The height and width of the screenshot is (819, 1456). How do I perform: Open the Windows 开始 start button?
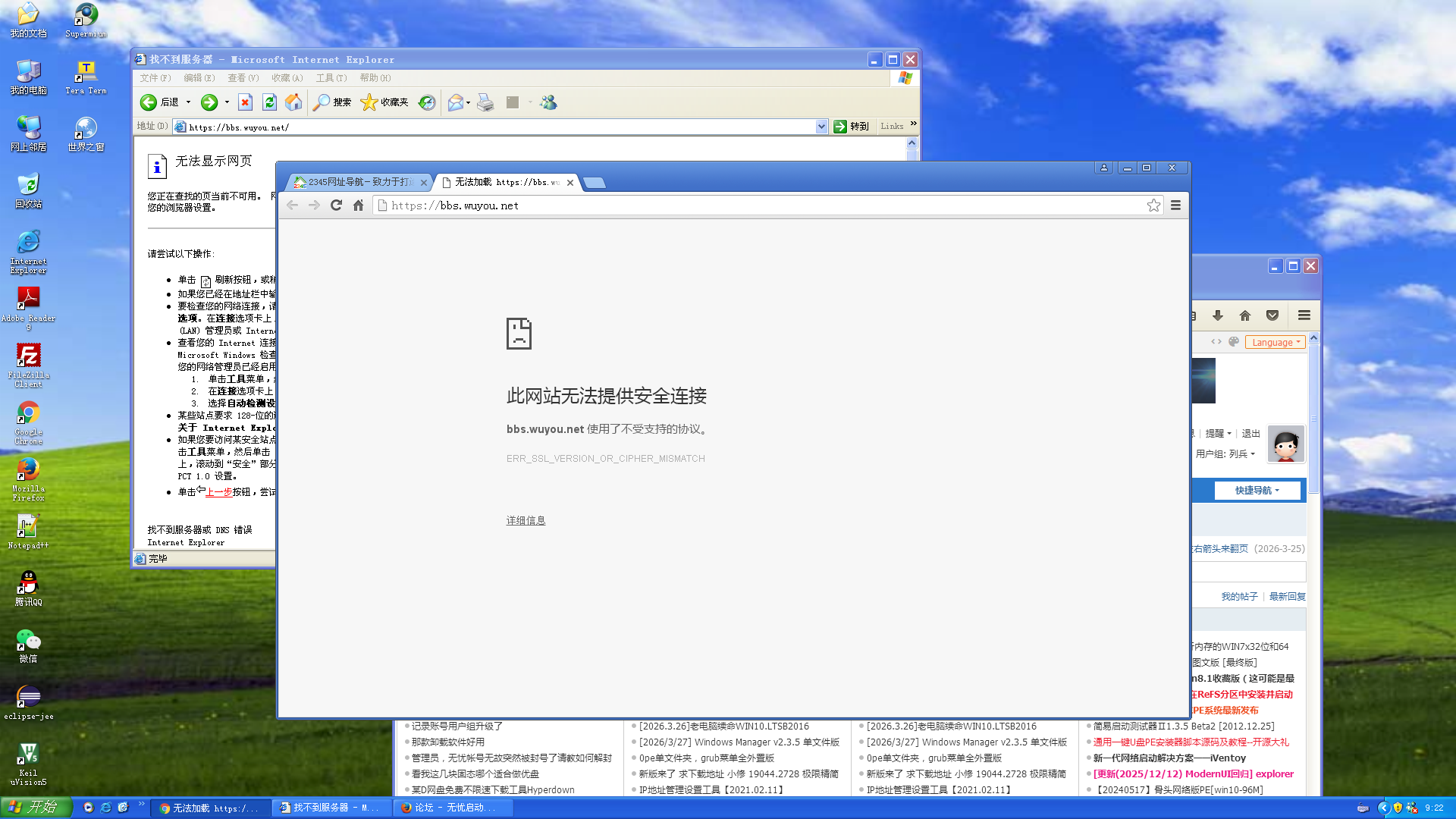[35, 807]
